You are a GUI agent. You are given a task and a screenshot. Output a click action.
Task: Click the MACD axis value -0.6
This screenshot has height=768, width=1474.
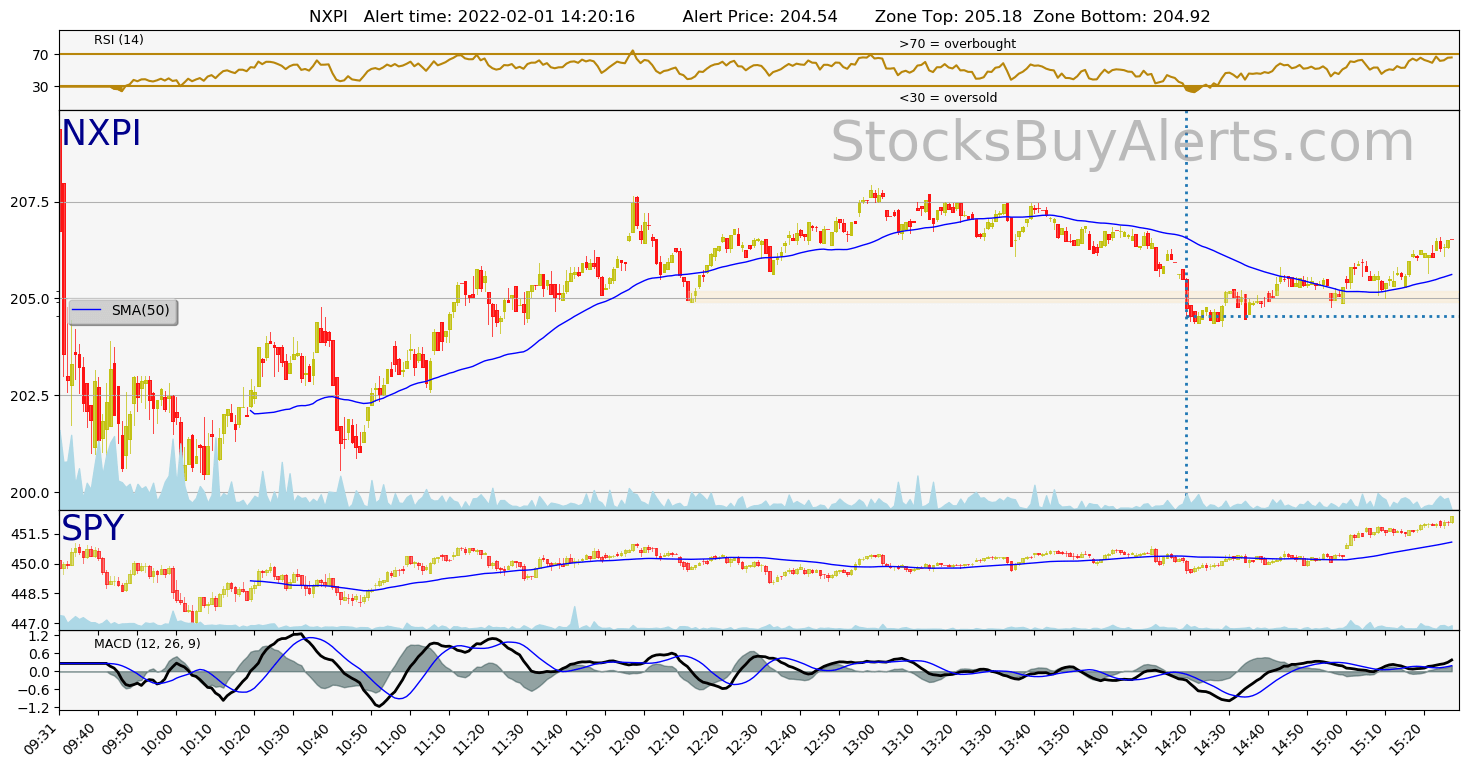click(35, 690)
